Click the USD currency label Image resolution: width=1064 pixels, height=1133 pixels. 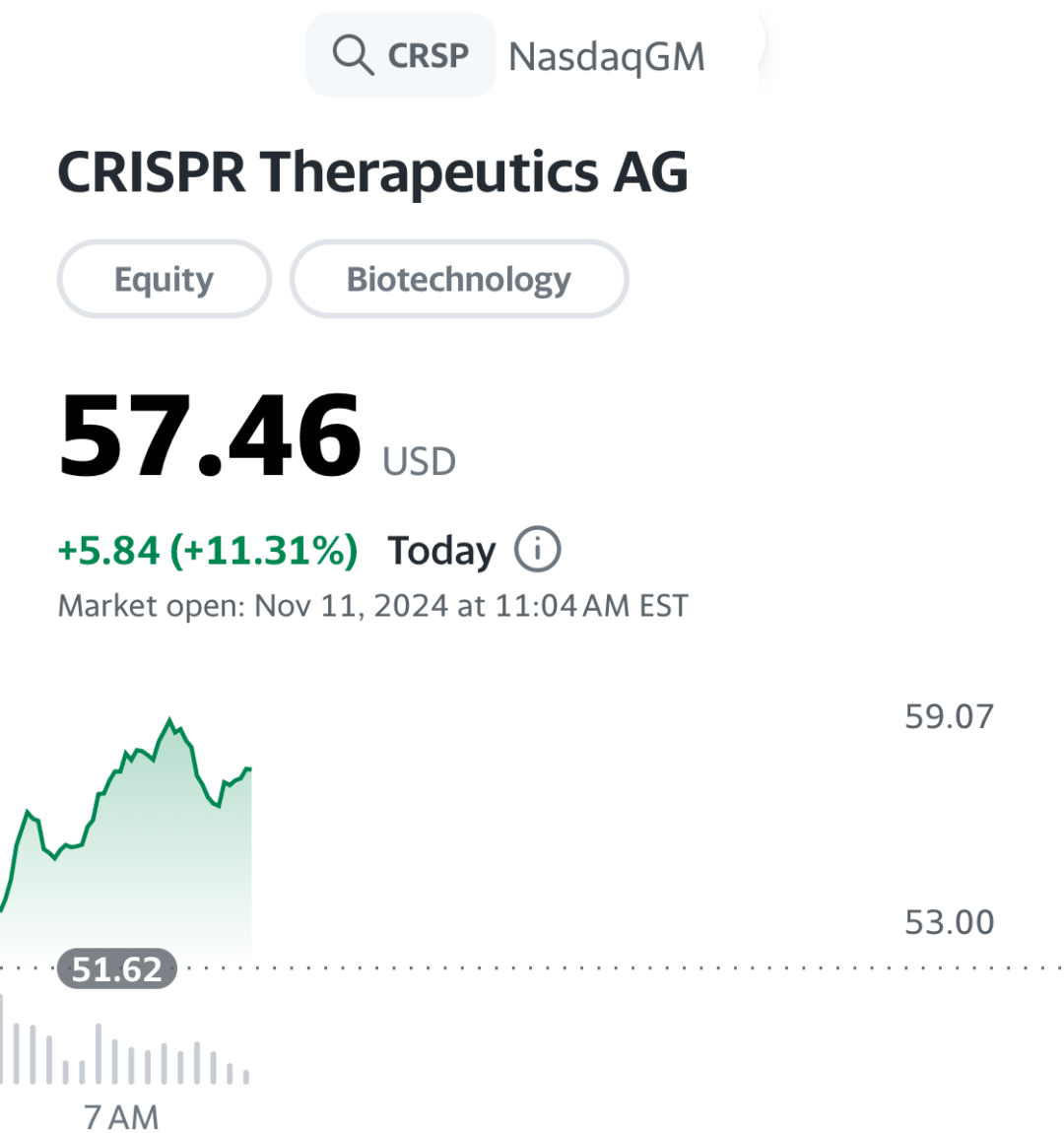419,462
